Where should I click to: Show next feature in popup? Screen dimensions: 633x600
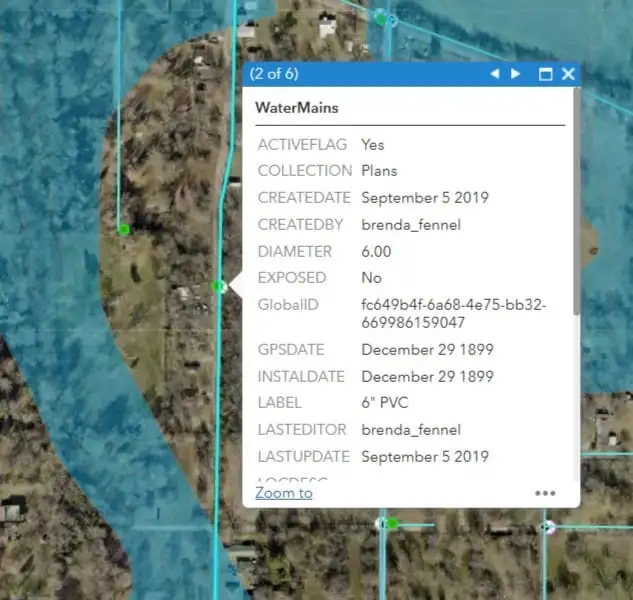516,74
